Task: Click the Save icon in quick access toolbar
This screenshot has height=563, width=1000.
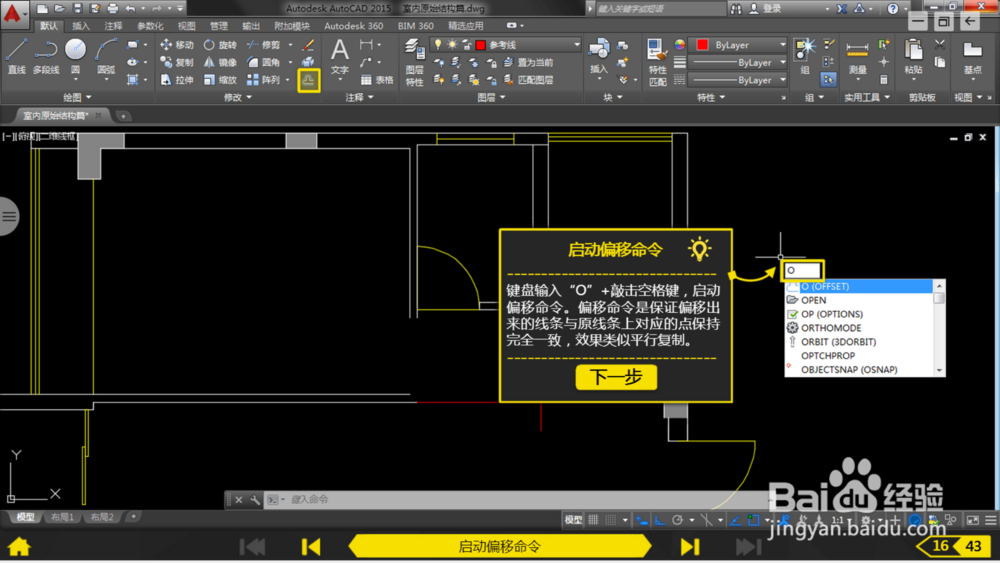Action: click(x=77, y=8)
